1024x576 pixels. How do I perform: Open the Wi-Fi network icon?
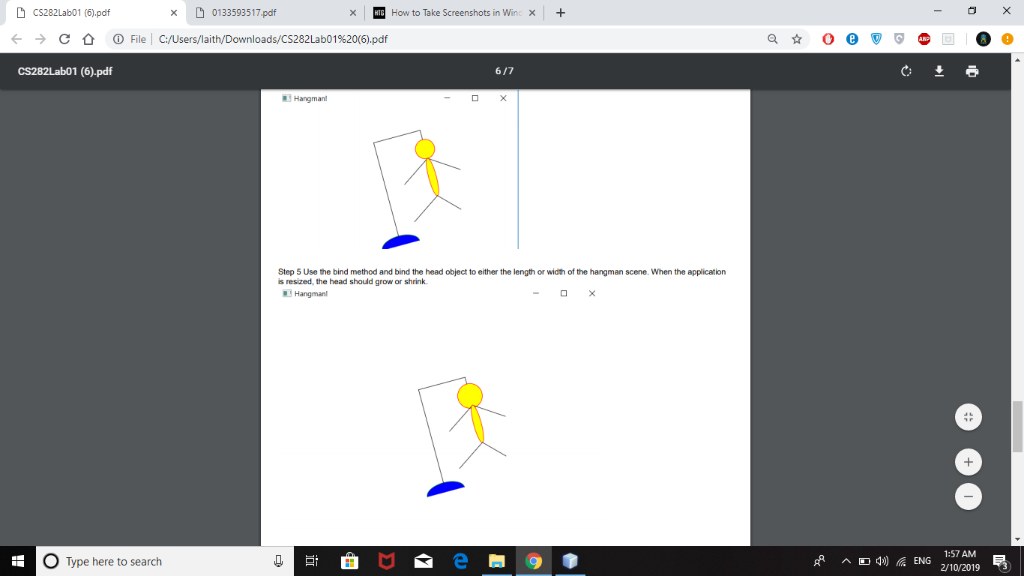[x=901, y=562]
